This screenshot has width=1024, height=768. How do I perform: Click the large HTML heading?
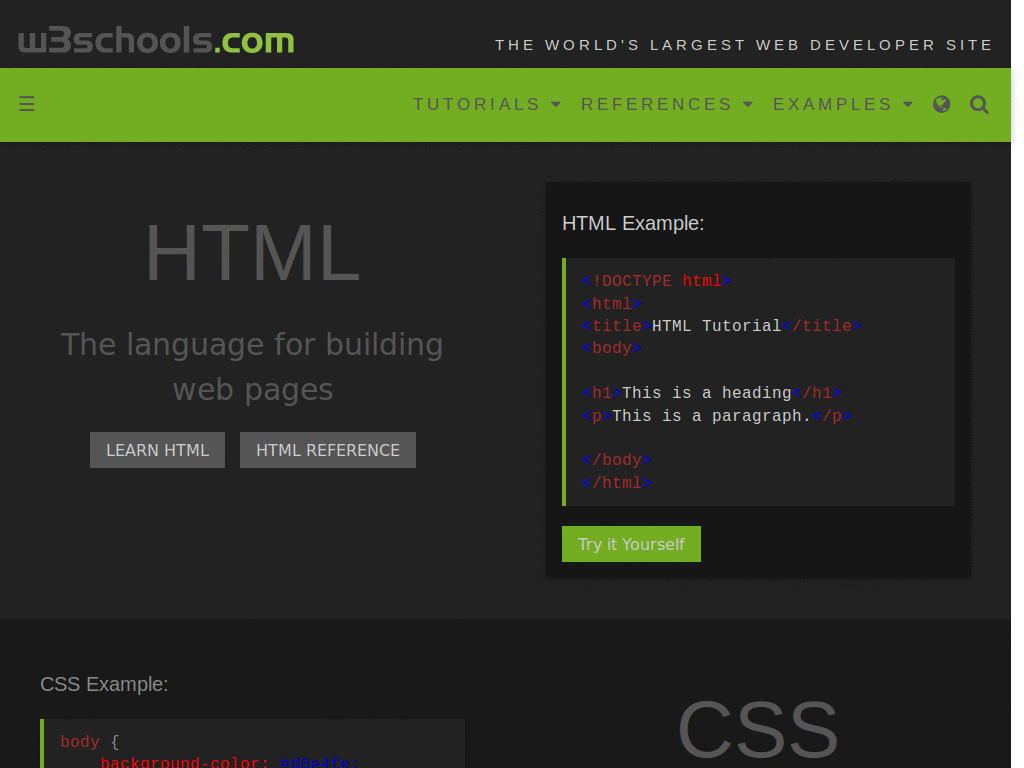tap(252, 253)
